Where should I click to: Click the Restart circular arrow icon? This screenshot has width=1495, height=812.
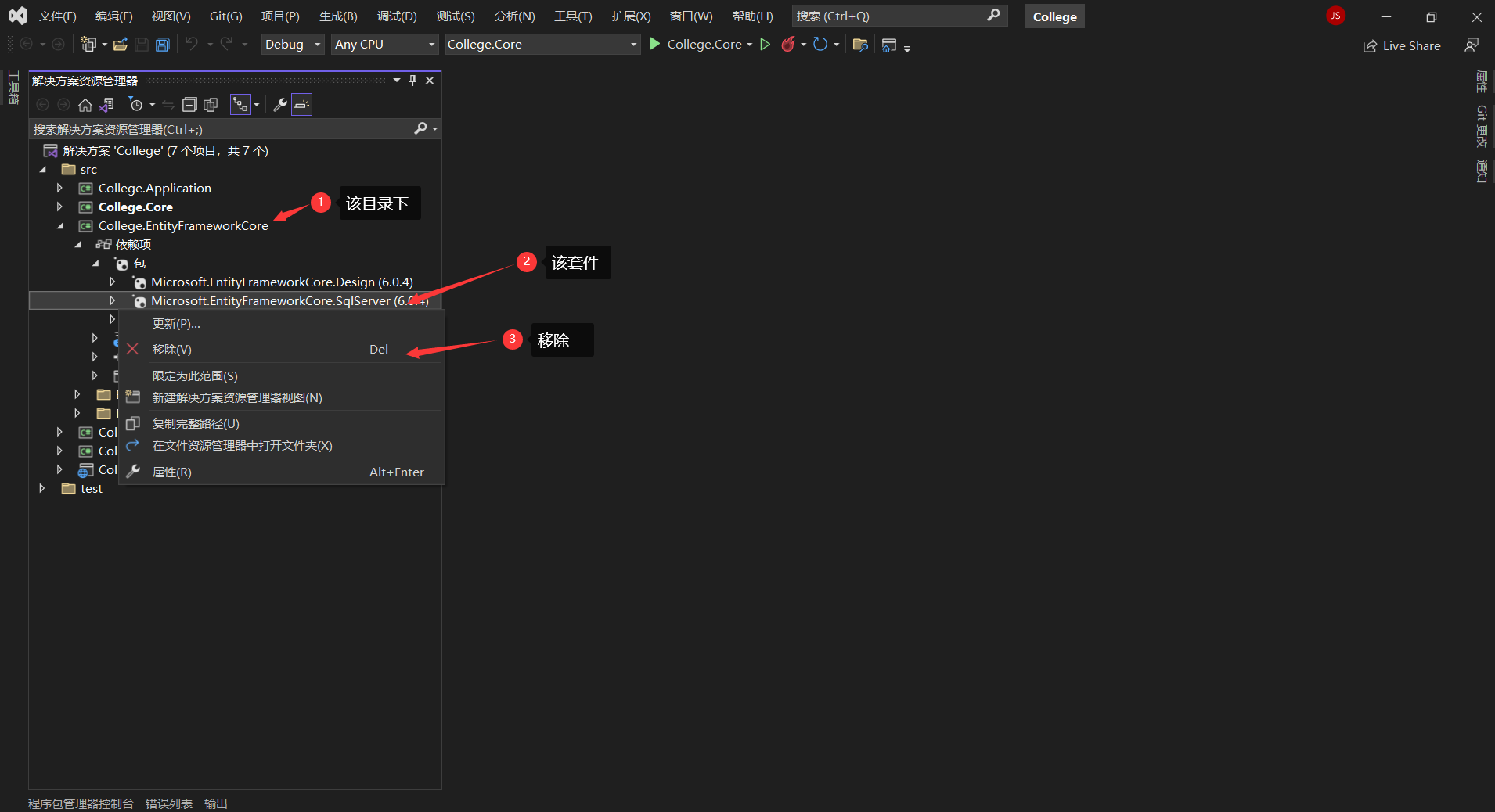820,44
